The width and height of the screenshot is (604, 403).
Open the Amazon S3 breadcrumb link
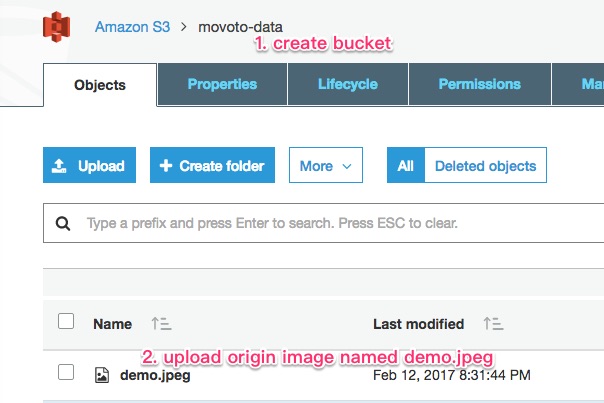pyautogui.click(x=132, y=26)
